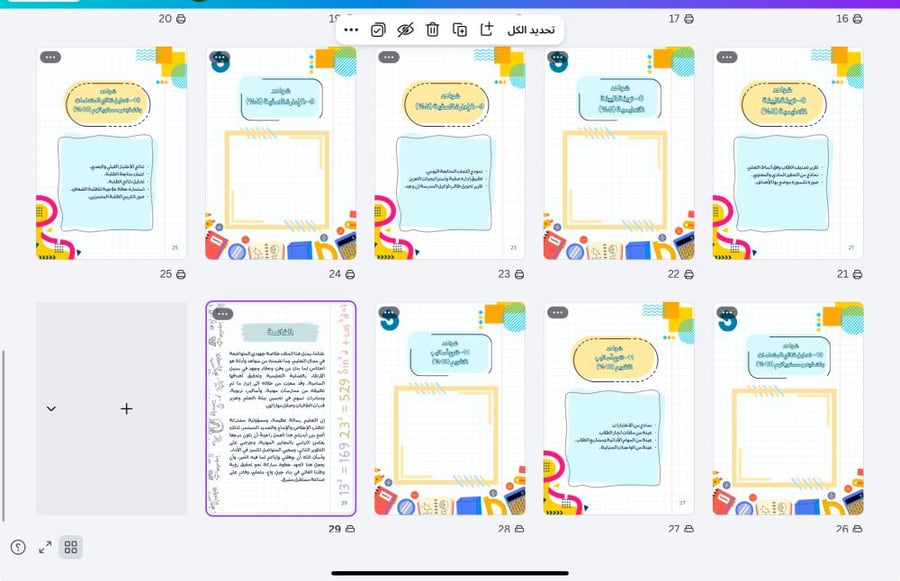Click the printer icon beside page number 21
This screenshot has width=900, height=581.
pos(857,274)
